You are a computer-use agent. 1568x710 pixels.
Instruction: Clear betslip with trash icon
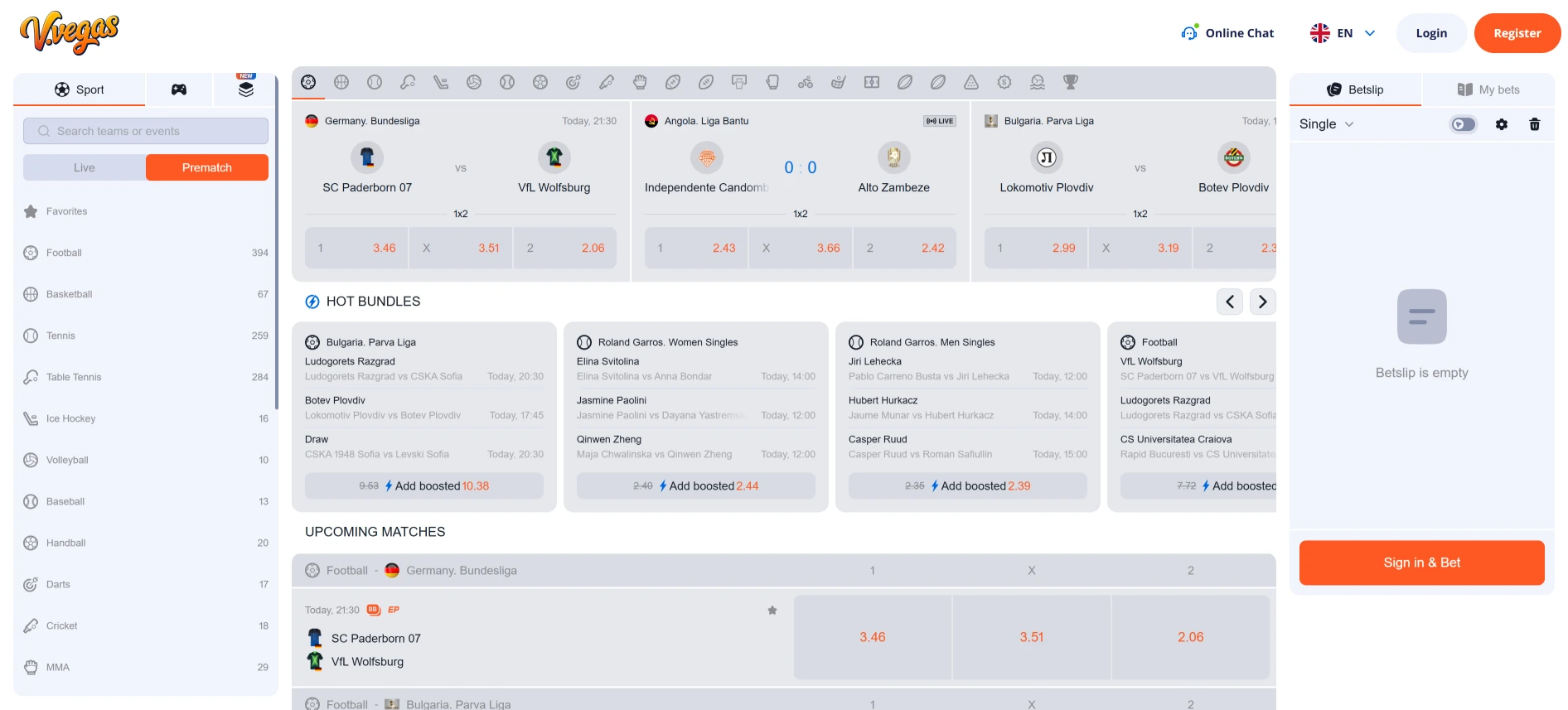click(x=1535, y=124)
